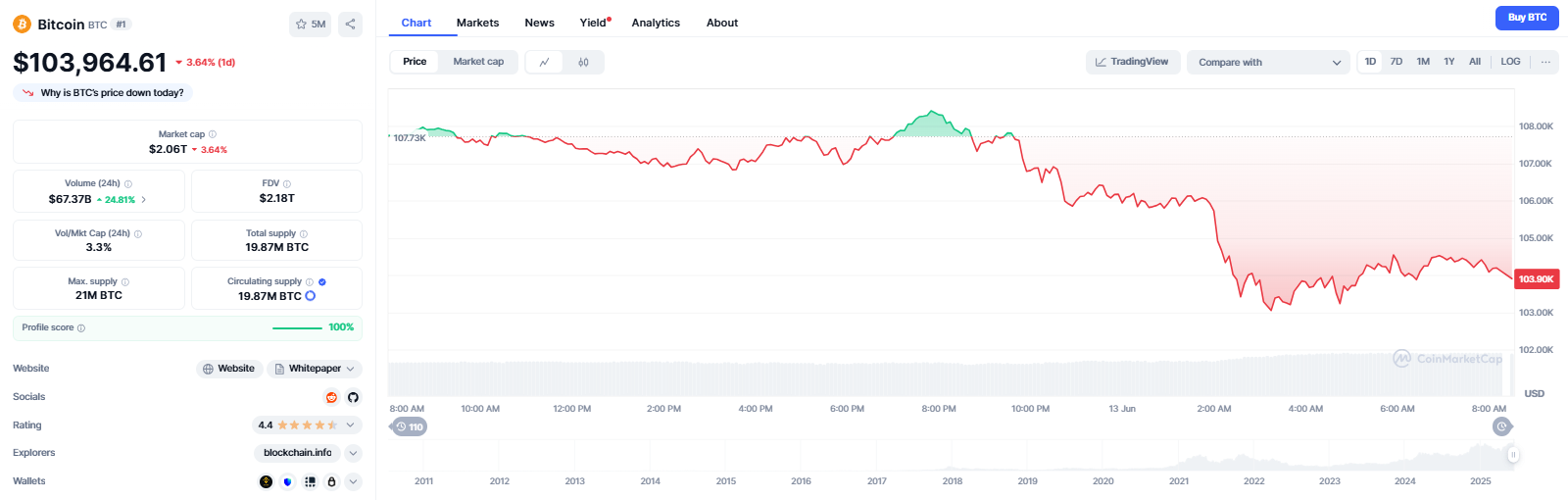1568x500 pixels.
Task: Switch to the Analytics tab
Action: 656,23
